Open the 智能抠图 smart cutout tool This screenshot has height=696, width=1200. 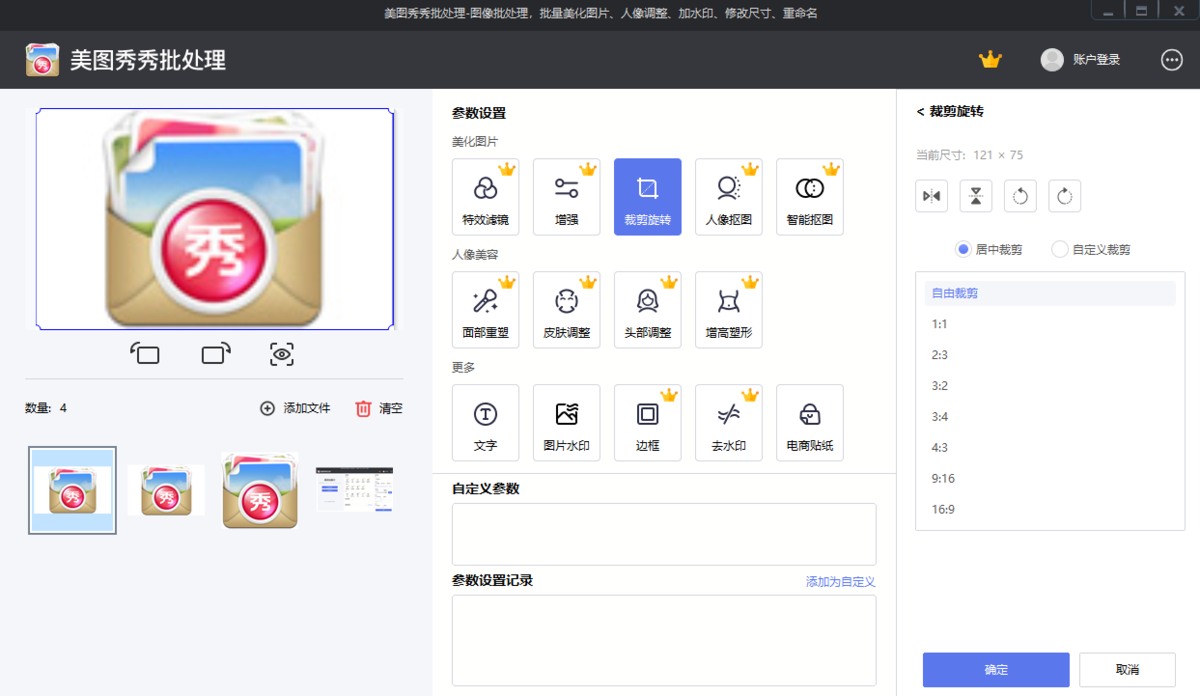pyautogui.click(x=809, y=197)
